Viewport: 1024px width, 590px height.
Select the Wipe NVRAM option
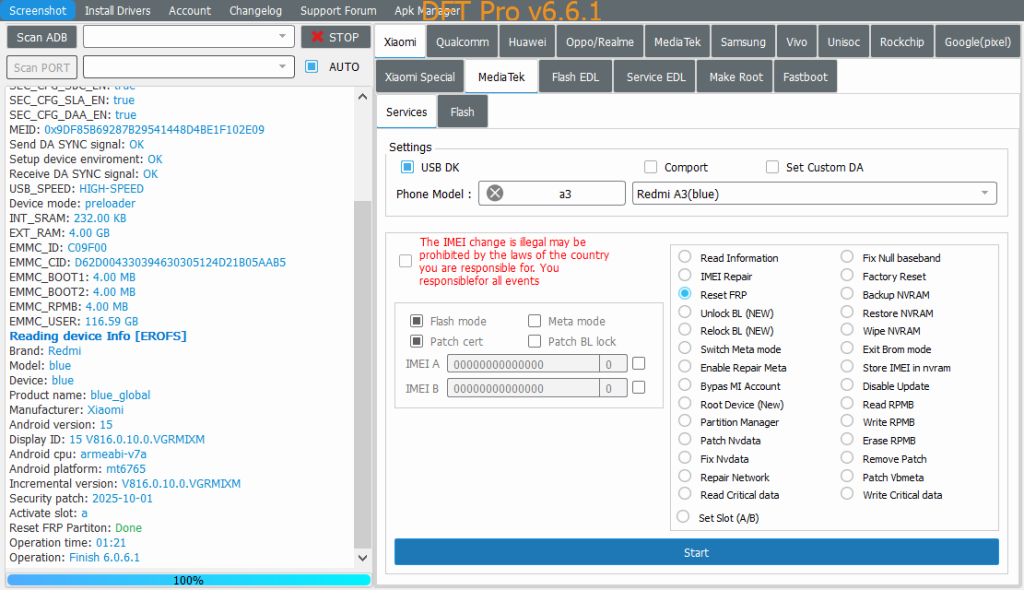point(847,330)
